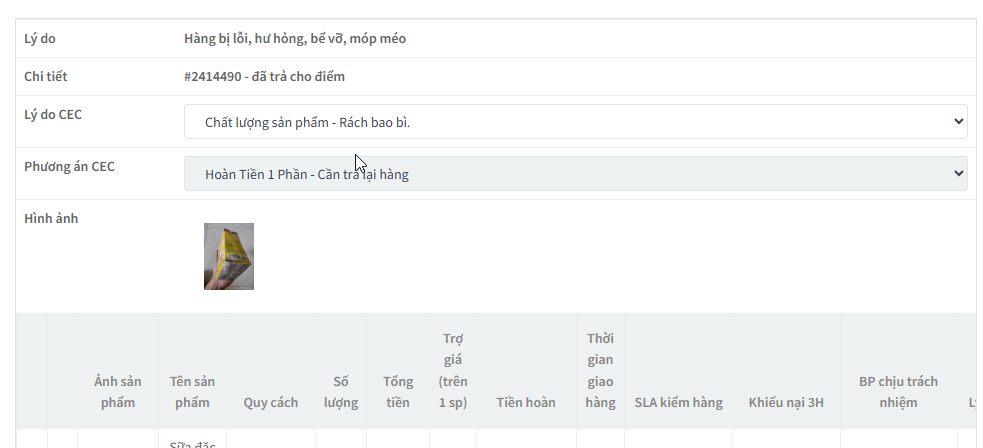
Task: Click the "Lý do CEC" label
Action: (53, 115)
